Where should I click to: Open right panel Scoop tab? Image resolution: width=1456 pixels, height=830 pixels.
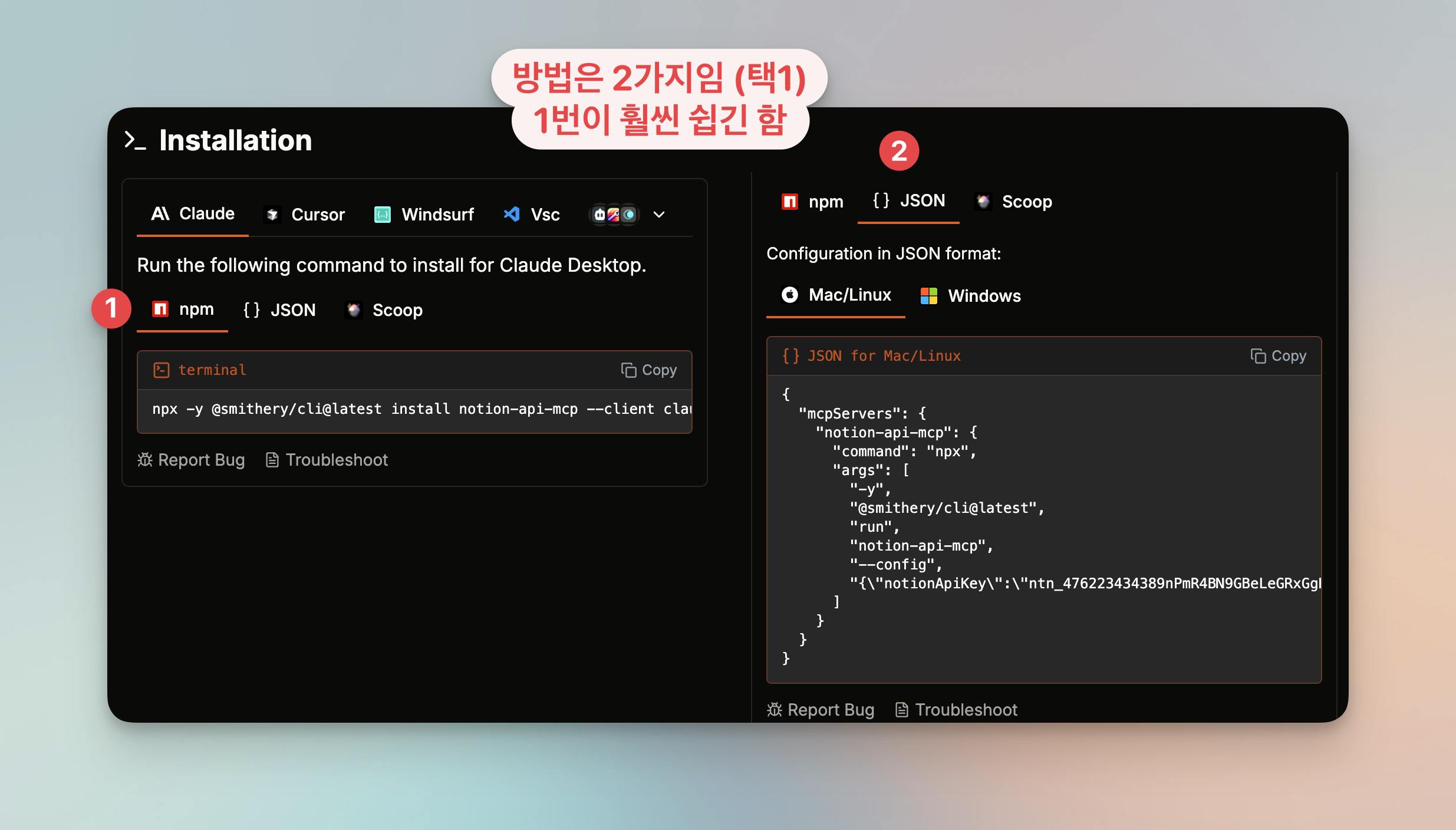point(1014,202)
